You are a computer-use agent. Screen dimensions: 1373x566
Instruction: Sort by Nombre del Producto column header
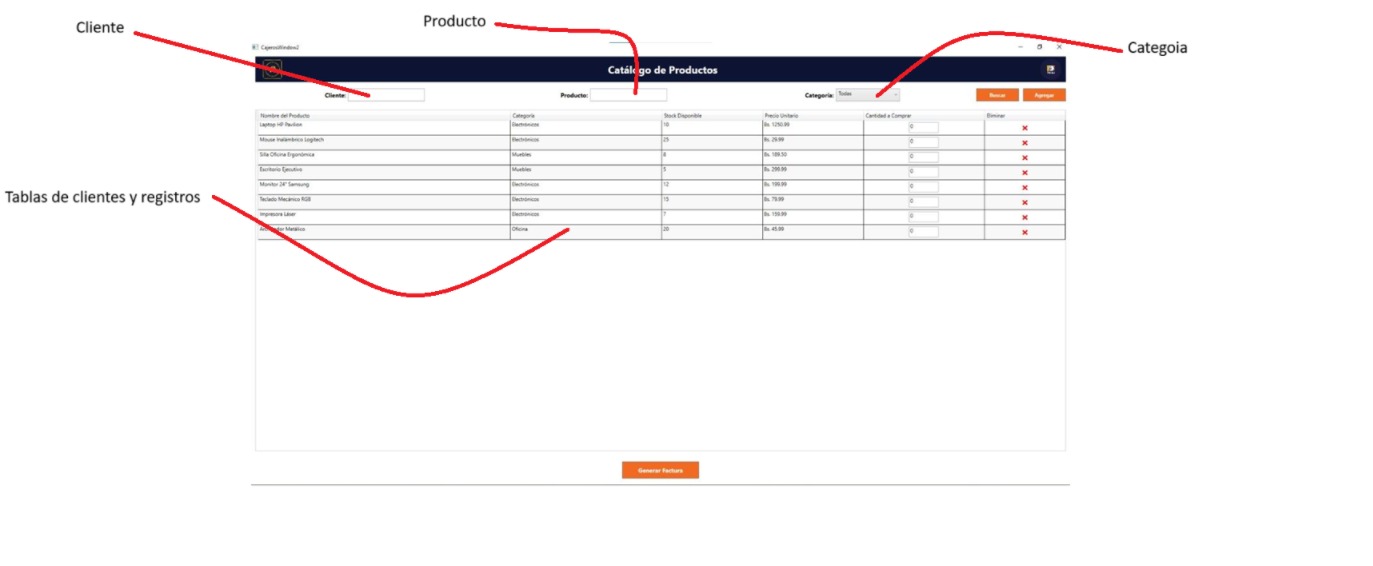point(285,116)
